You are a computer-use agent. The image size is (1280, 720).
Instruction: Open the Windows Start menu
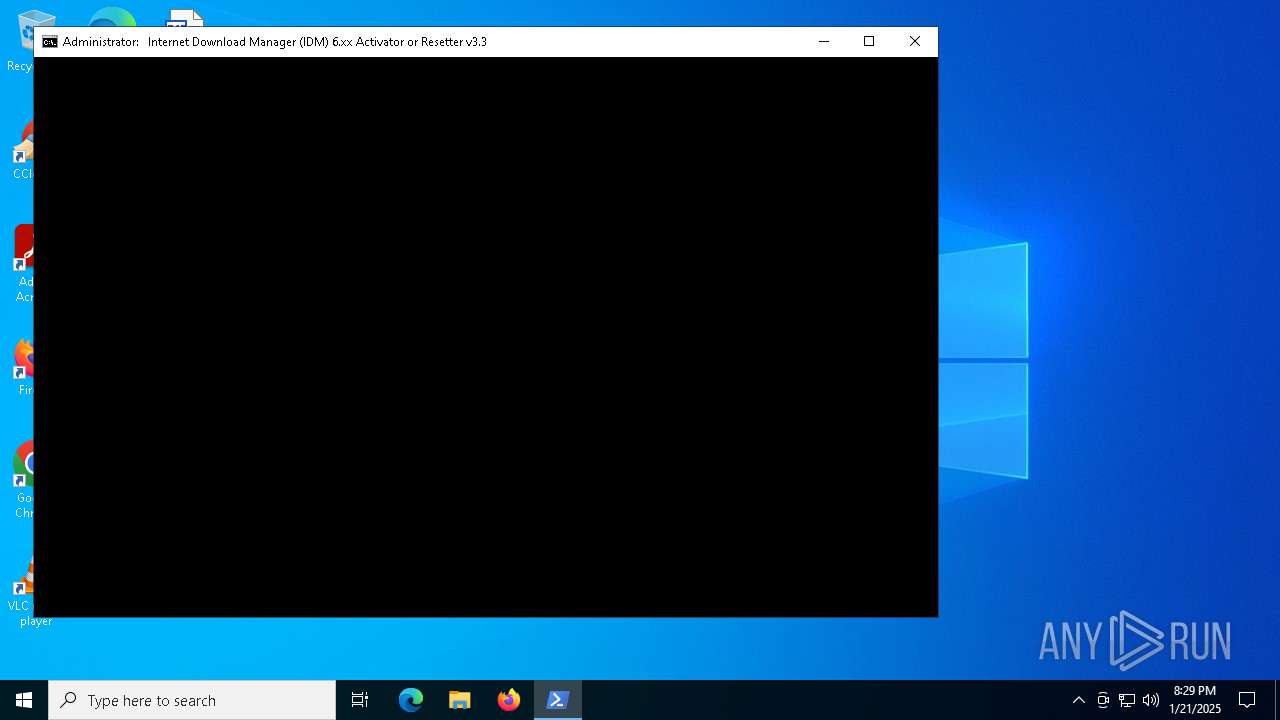click(x=24, y=700)
